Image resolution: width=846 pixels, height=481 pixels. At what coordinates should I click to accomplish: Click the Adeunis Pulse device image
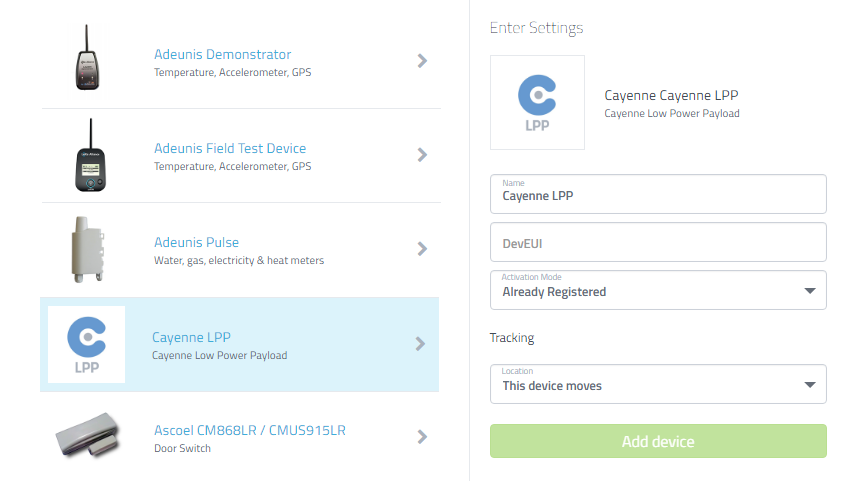pos(87,249)
